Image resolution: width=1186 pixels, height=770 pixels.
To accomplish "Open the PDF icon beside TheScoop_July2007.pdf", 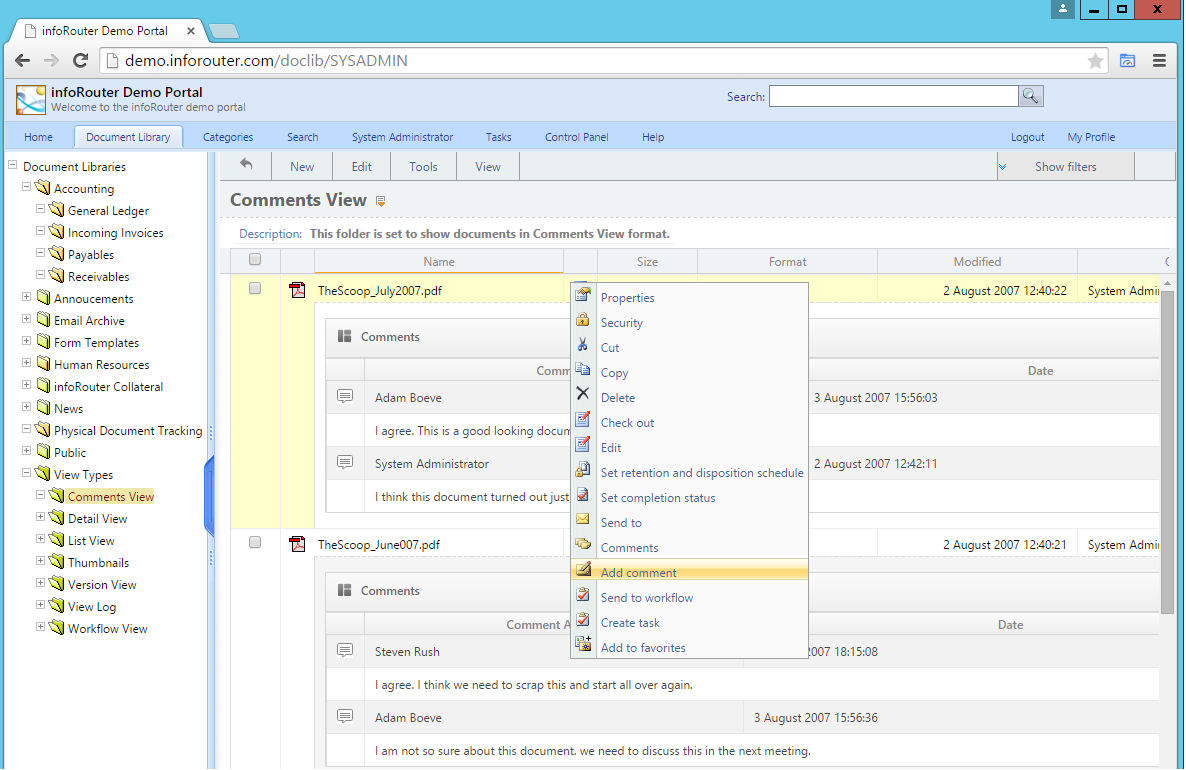I will click(297, 290).
